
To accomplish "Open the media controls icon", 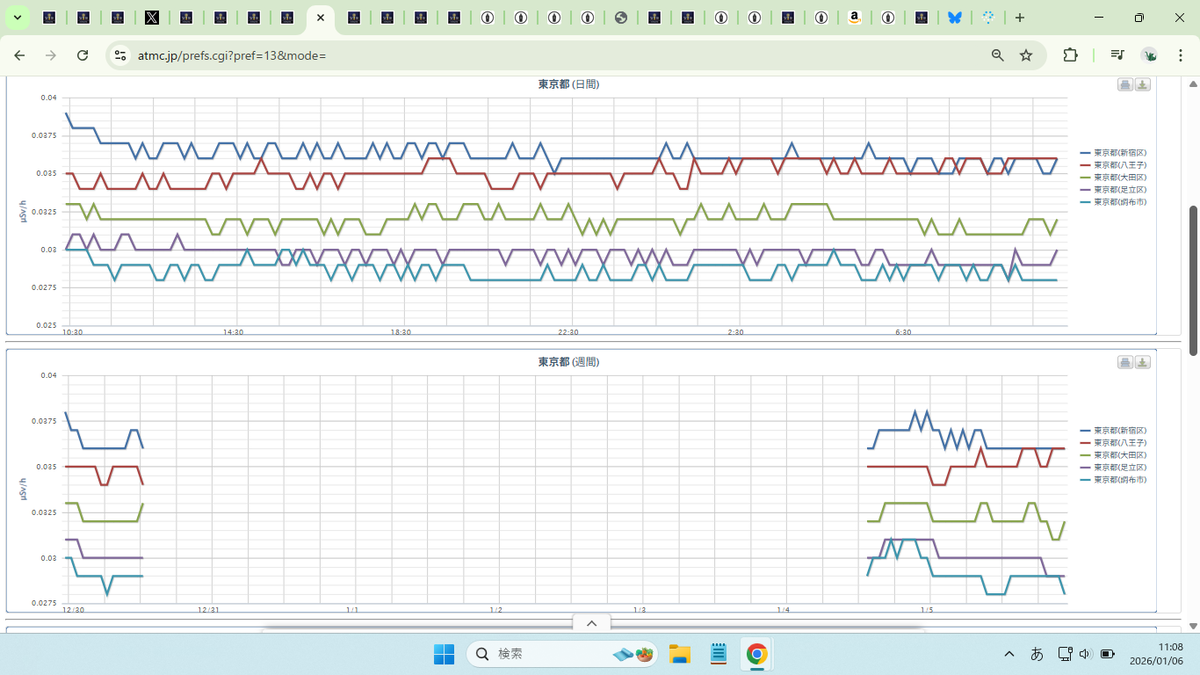I will click(1117, 55).
